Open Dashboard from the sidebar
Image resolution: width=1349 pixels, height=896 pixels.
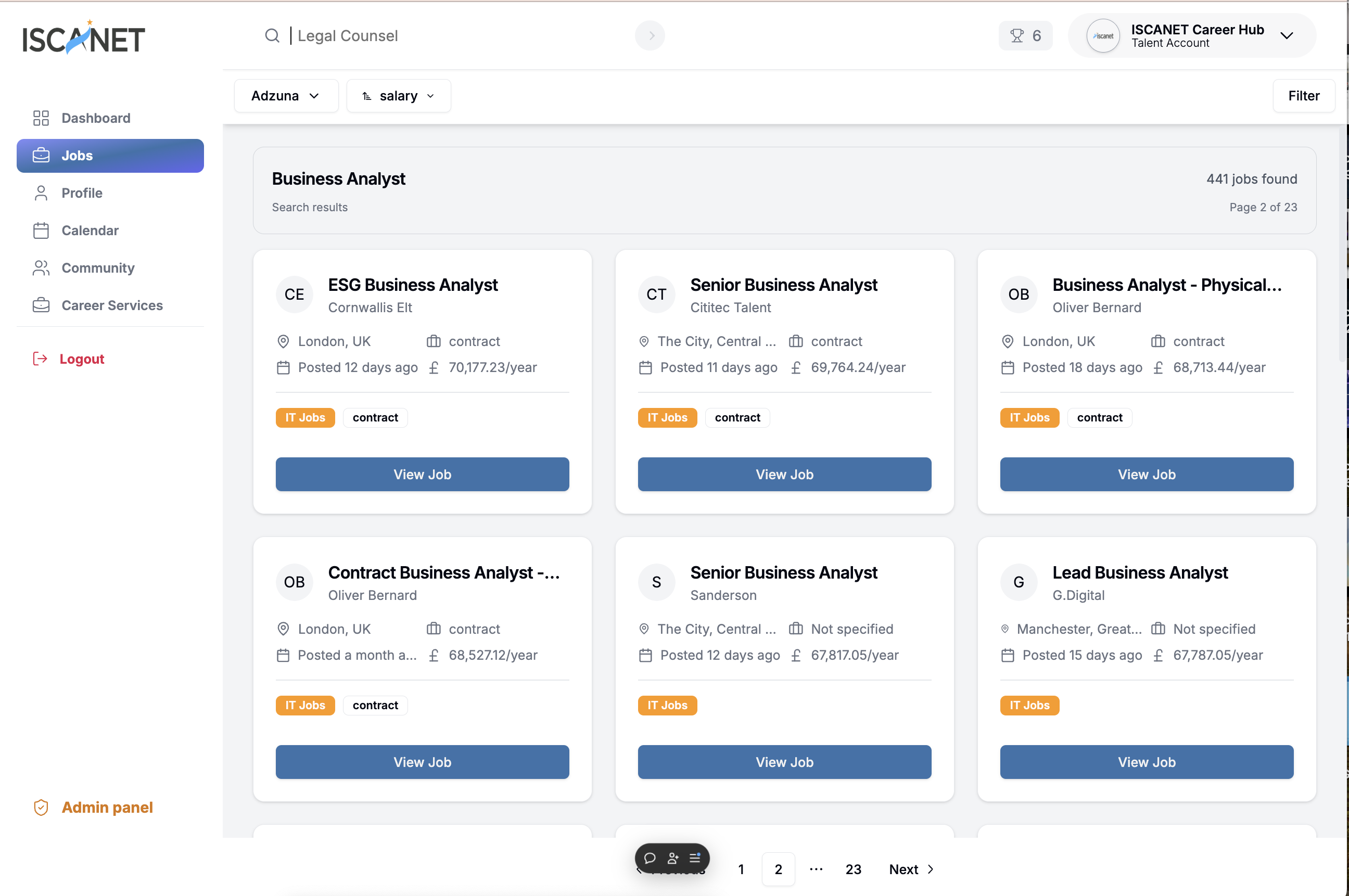95,118
